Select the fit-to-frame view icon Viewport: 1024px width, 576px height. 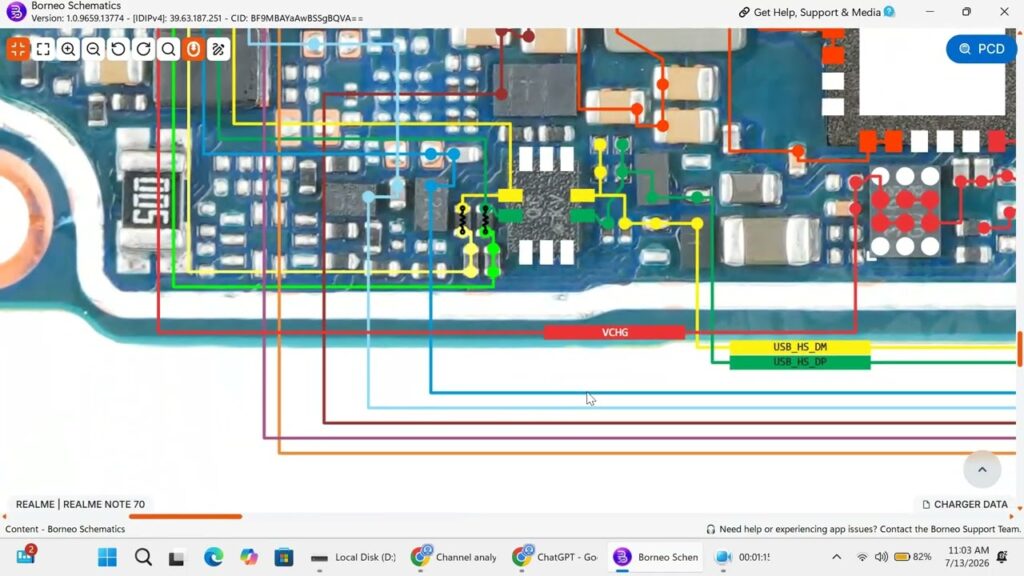(43, 49)
